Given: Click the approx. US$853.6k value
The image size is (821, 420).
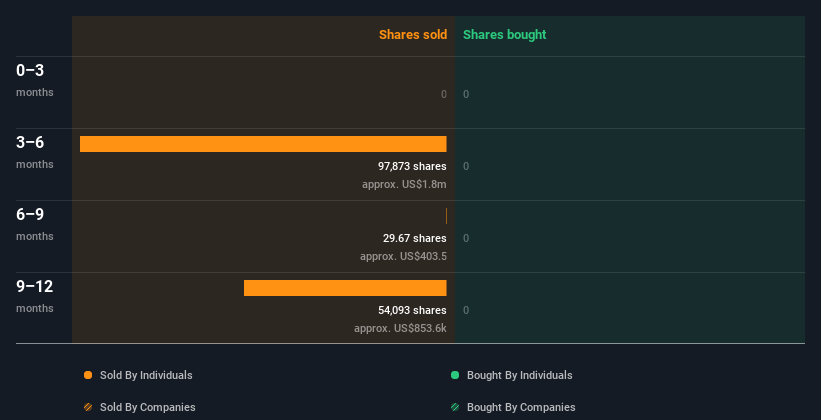Looking at the screenshot, I should click(400, 328).
